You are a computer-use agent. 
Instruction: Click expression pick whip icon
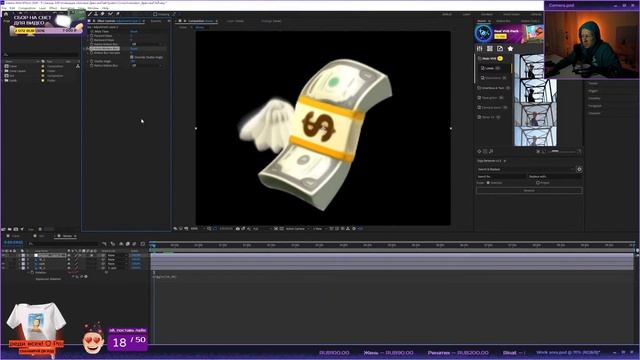(81, 276)
